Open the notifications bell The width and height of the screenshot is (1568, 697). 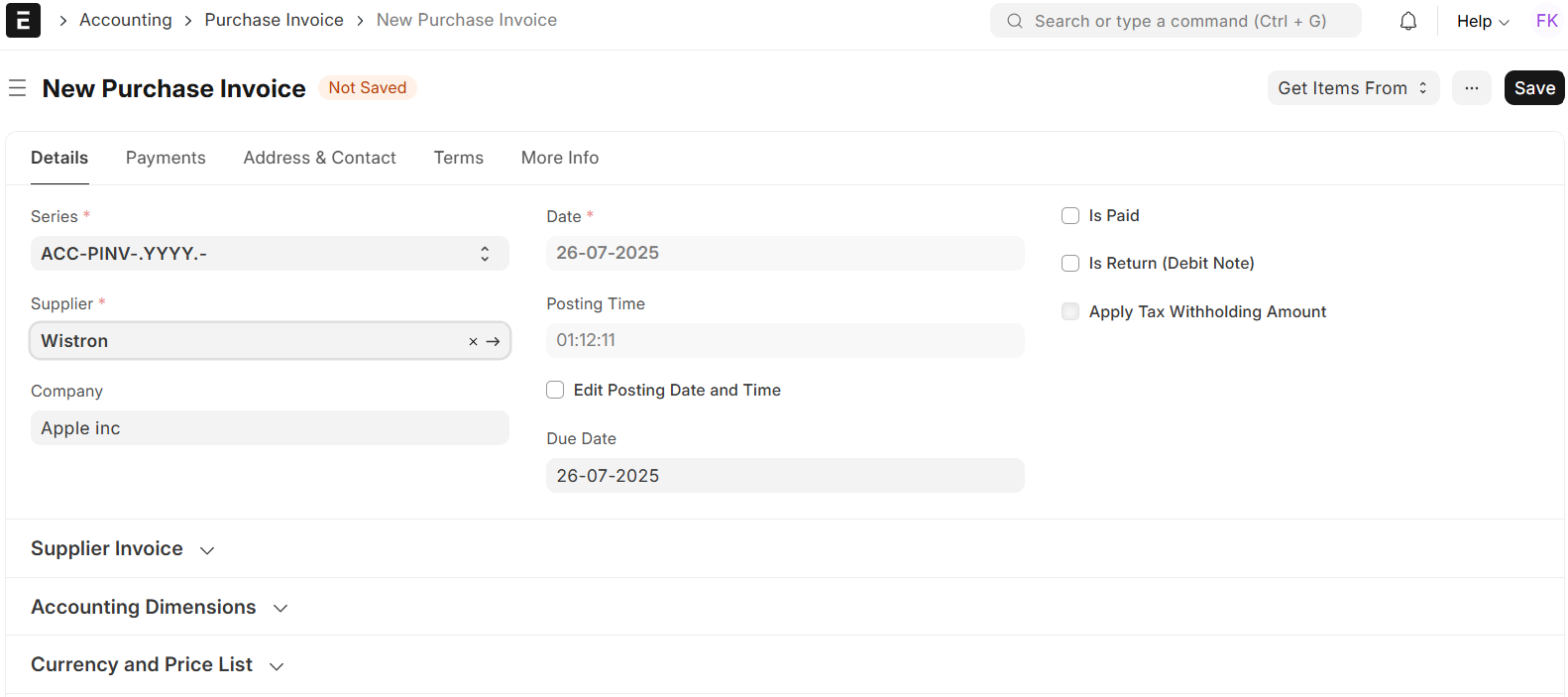[1407, 21]
